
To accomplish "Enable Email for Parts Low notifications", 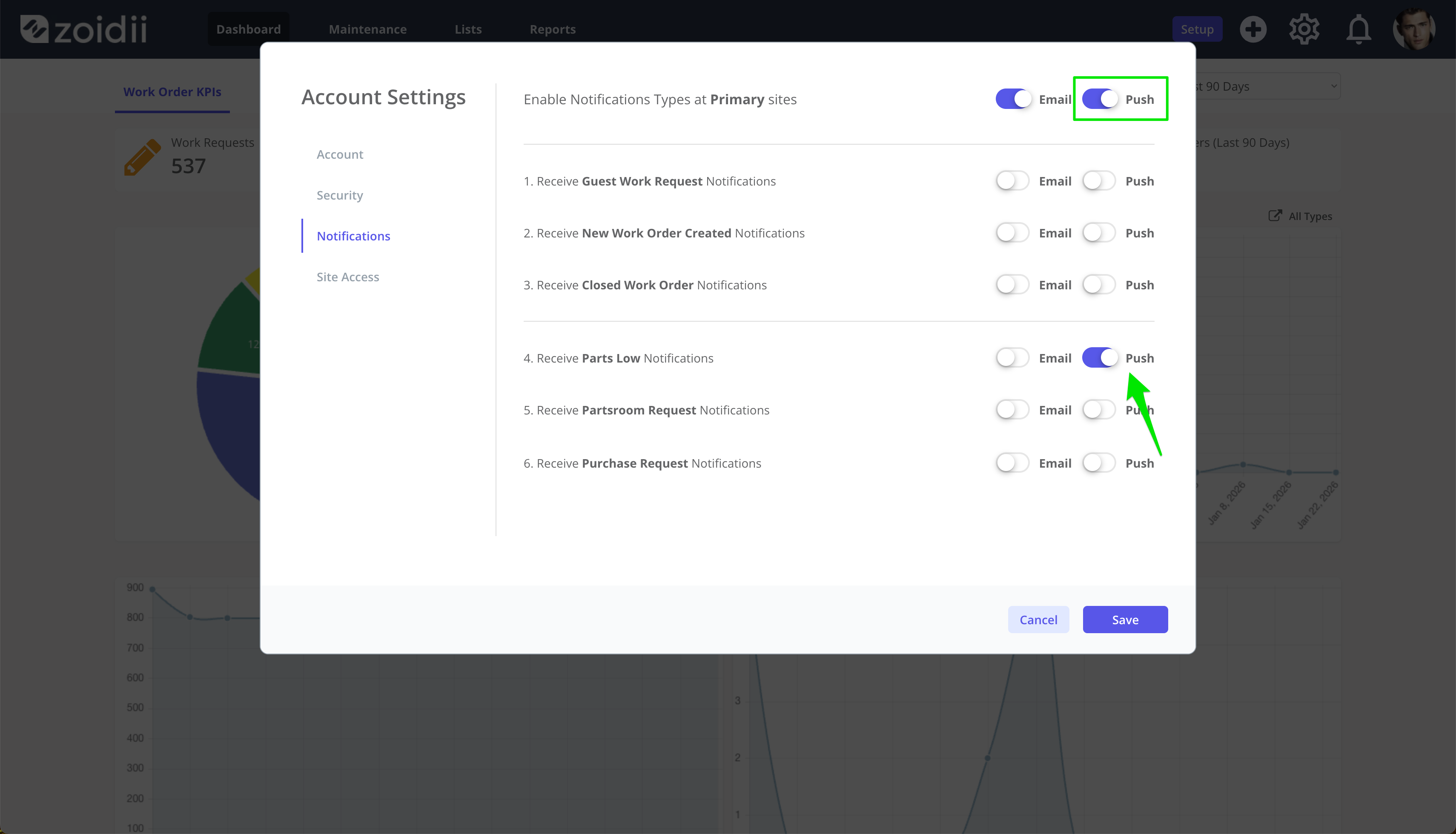I will tap(1012, 358).
